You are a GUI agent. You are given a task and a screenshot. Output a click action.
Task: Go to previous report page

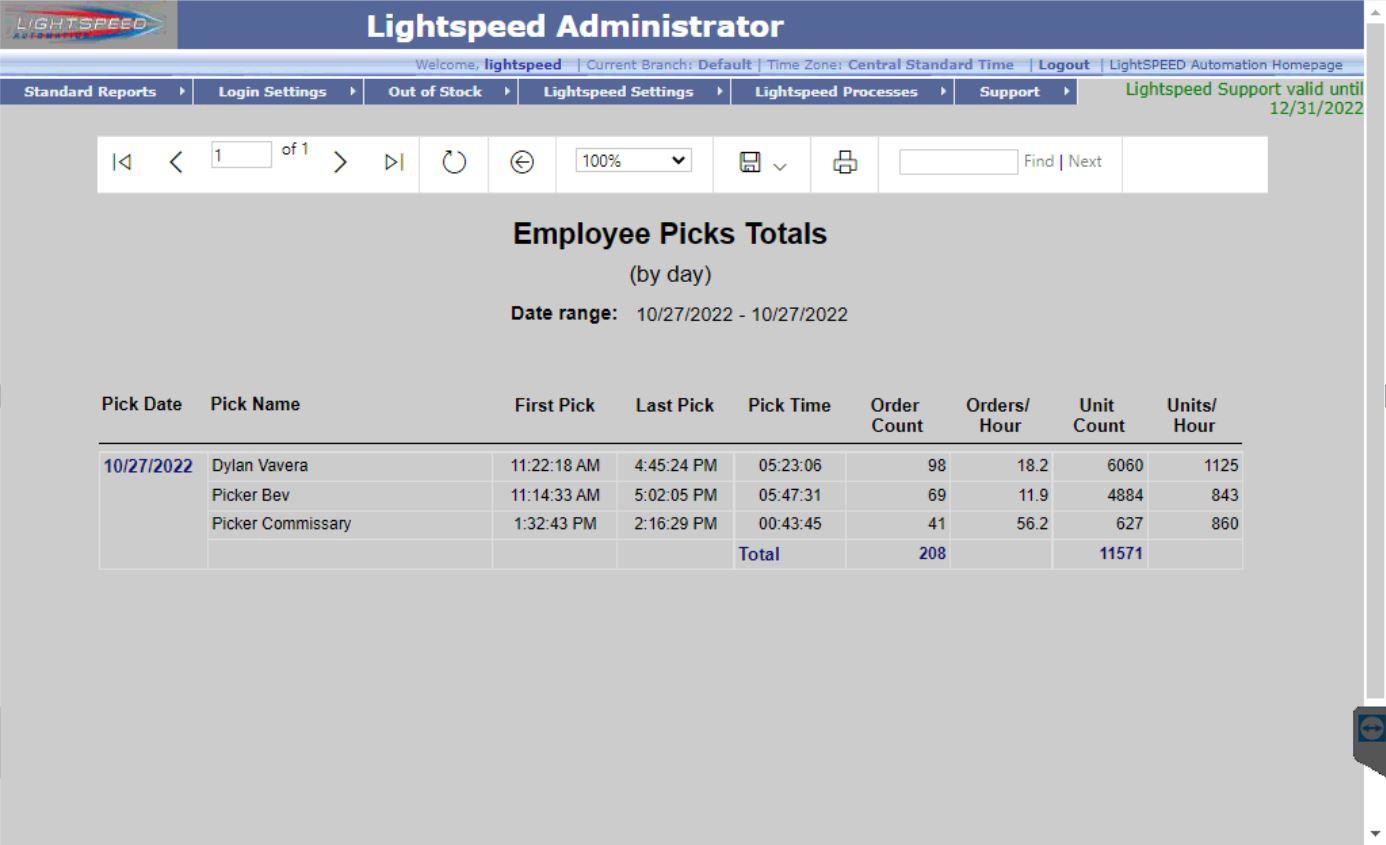point(176,162)
